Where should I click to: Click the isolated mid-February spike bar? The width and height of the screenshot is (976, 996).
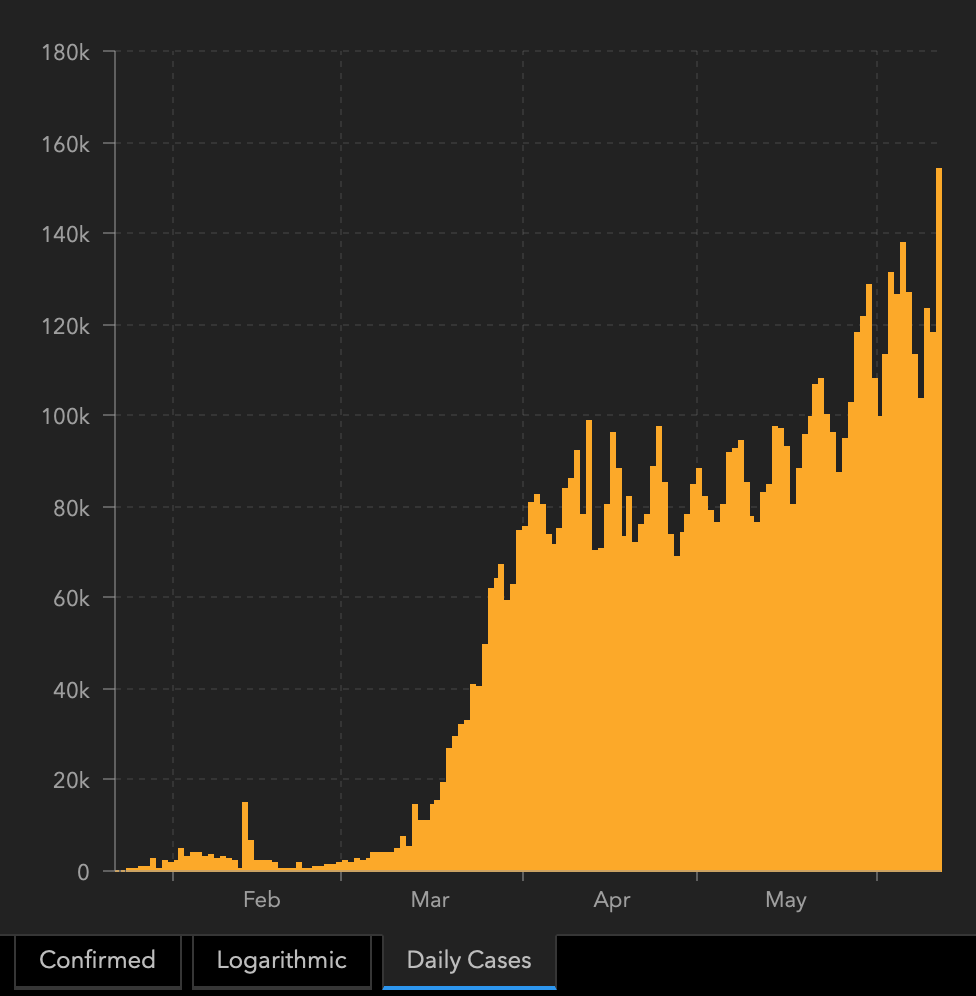(245, 837)
